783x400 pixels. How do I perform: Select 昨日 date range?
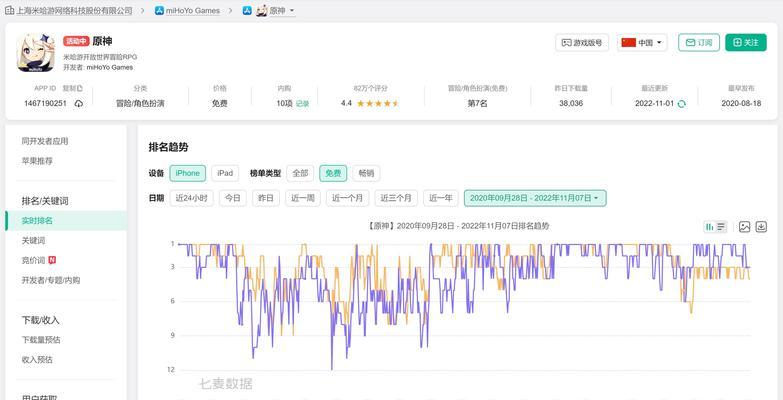pos(266,198)
